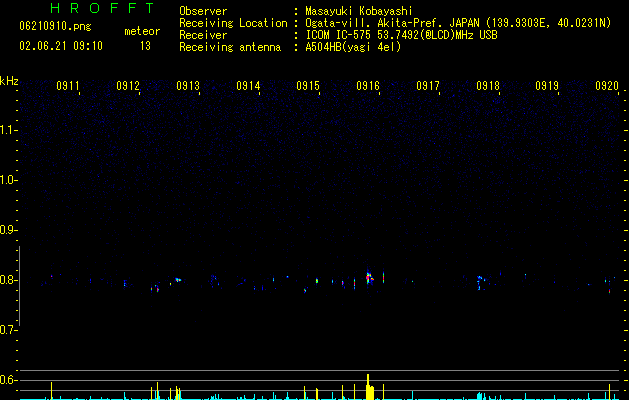Click the 0.7 frequency axis label

click(x=7, y=330)
